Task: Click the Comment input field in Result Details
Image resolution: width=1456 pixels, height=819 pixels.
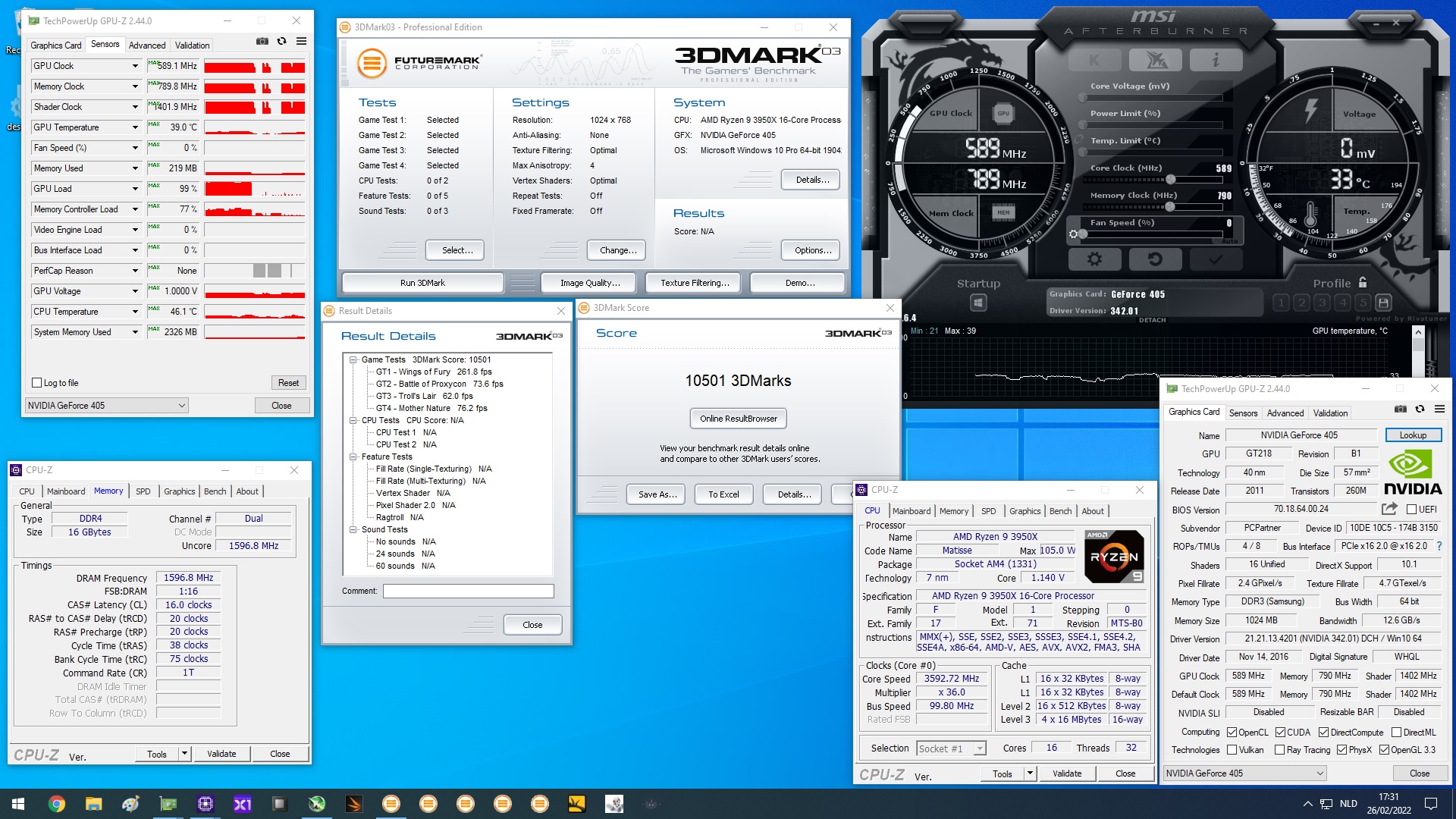Action: coord(468,591)
